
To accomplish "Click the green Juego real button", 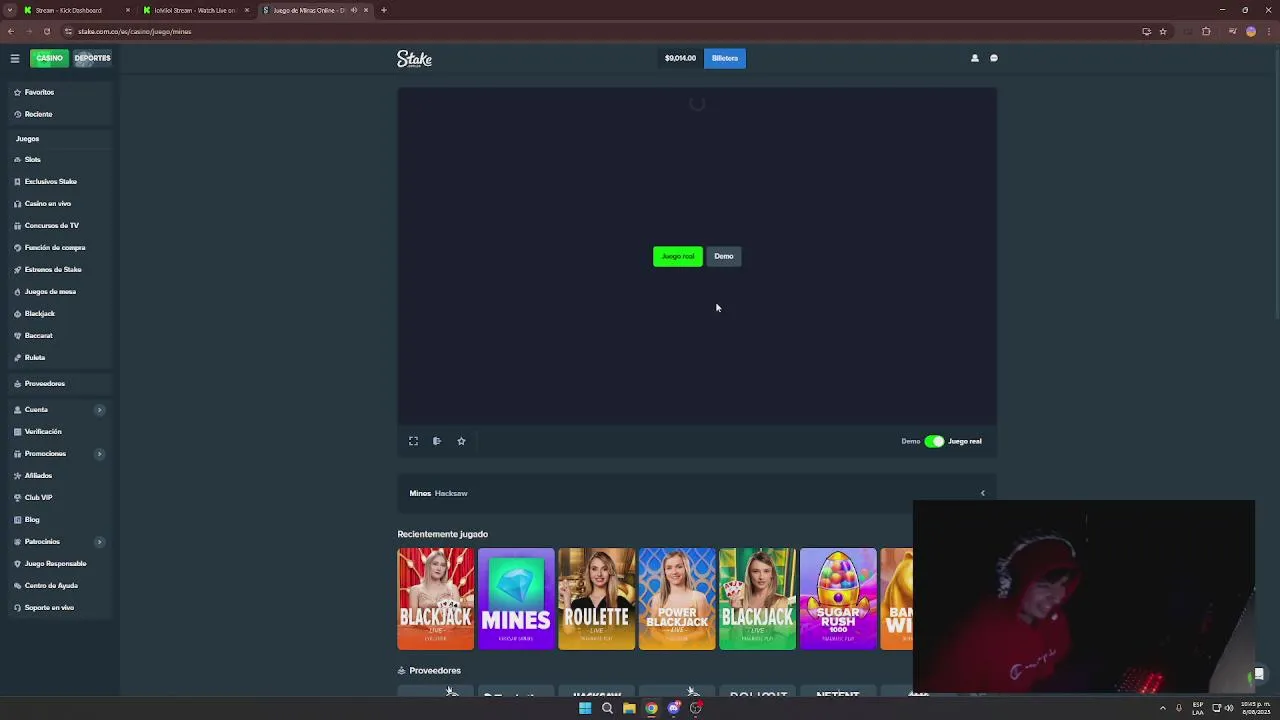I will 678,257.
